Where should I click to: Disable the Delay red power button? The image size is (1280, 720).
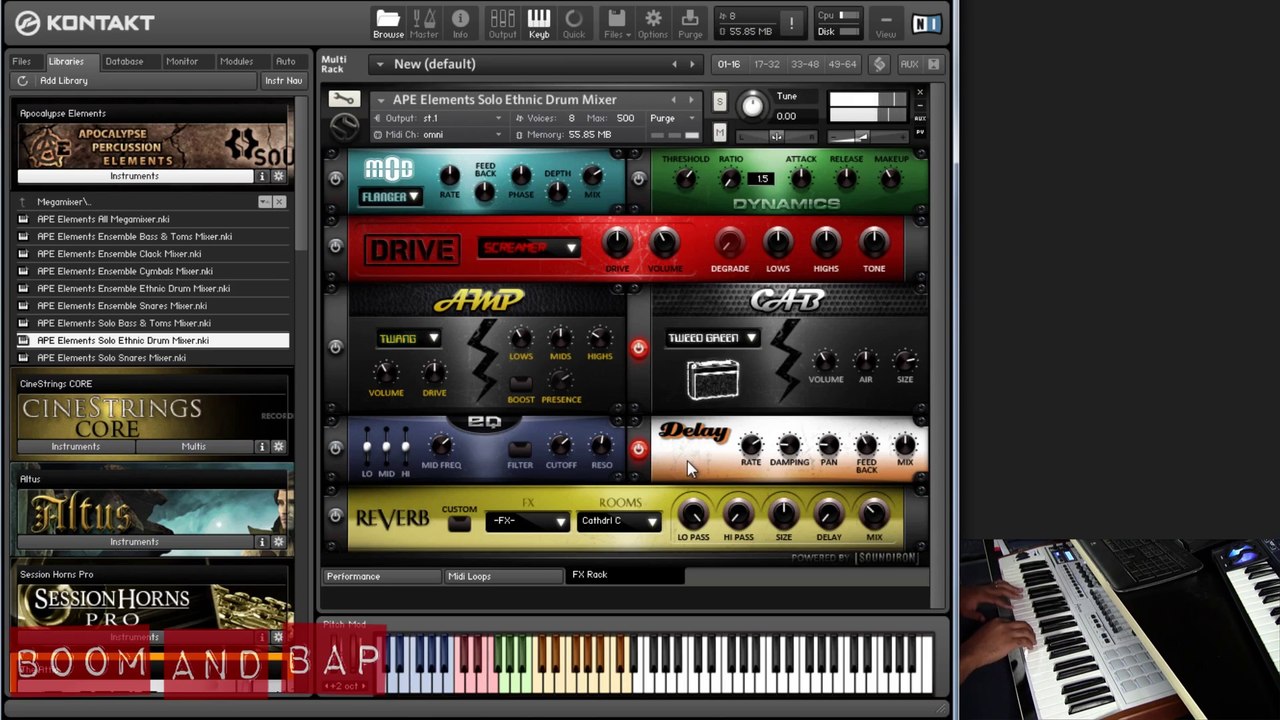click(638, 448)
